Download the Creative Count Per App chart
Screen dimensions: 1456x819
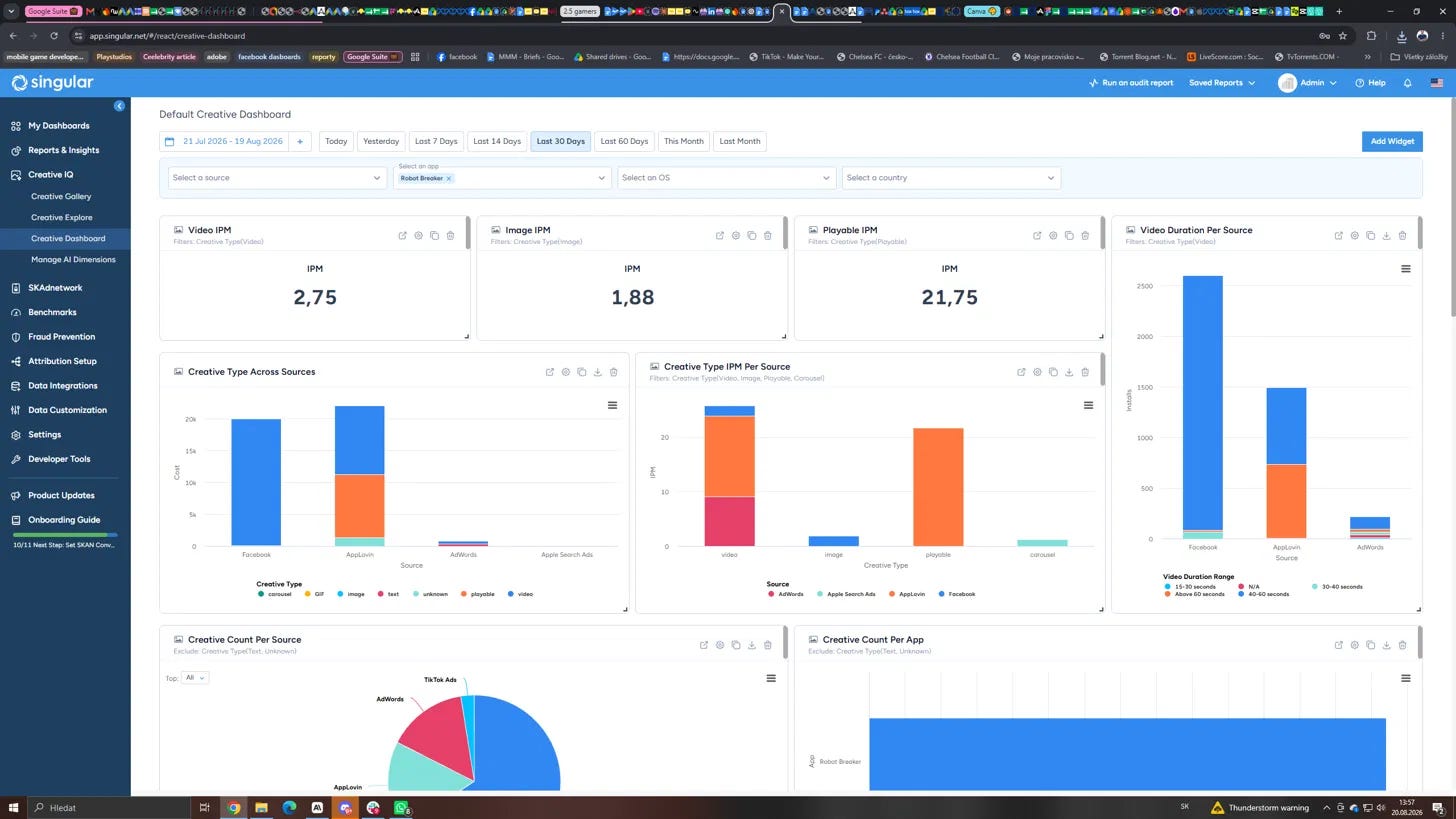click(1387, 645)
